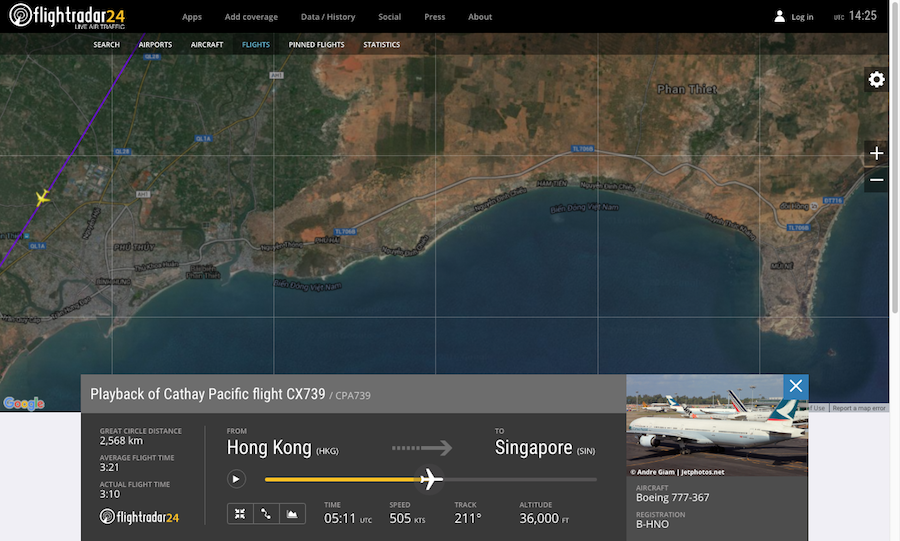Image resolution: width=900 pixels, height=541 pixels.
Task: Click the 505 KTS speed value
Action: coord(407,518)
